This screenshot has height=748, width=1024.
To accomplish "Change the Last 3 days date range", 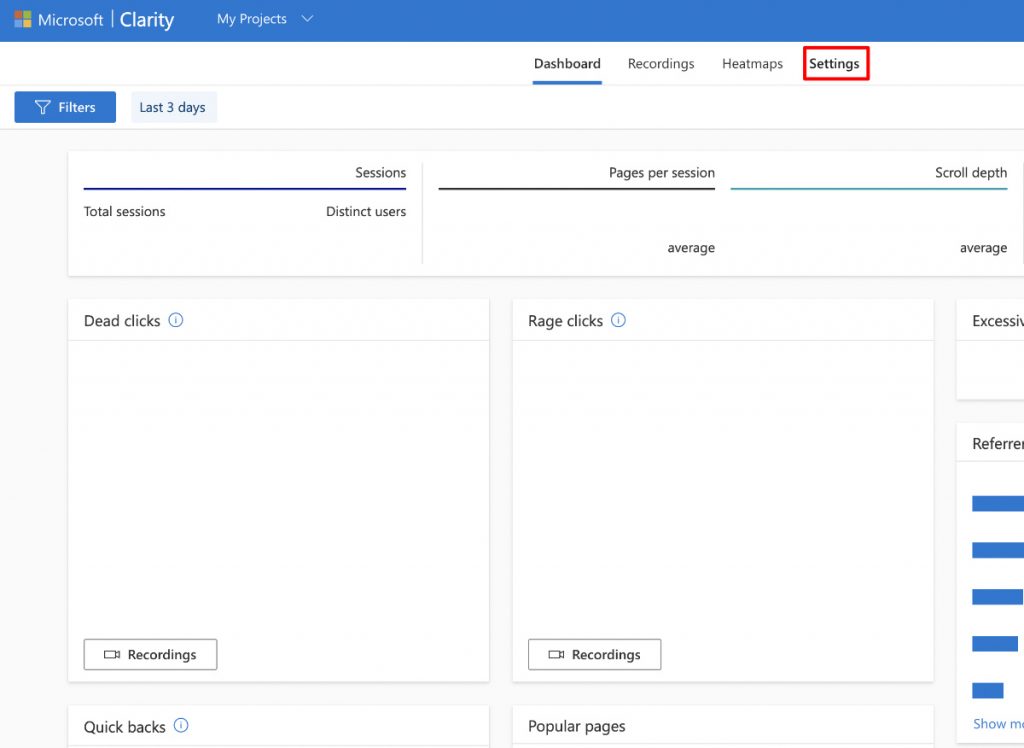I will click(172, 107).
